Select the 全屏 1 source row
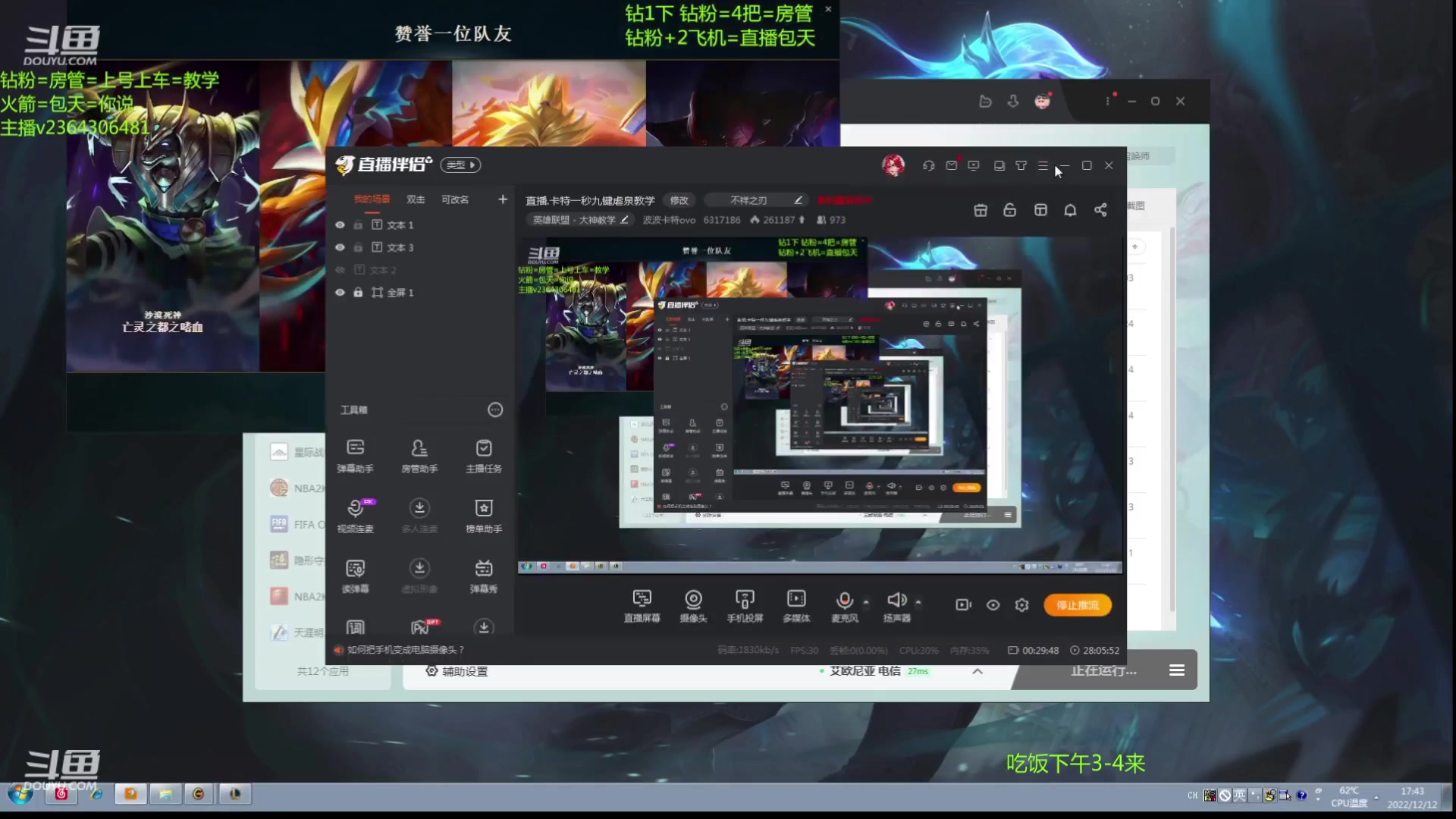 [421, 293]
